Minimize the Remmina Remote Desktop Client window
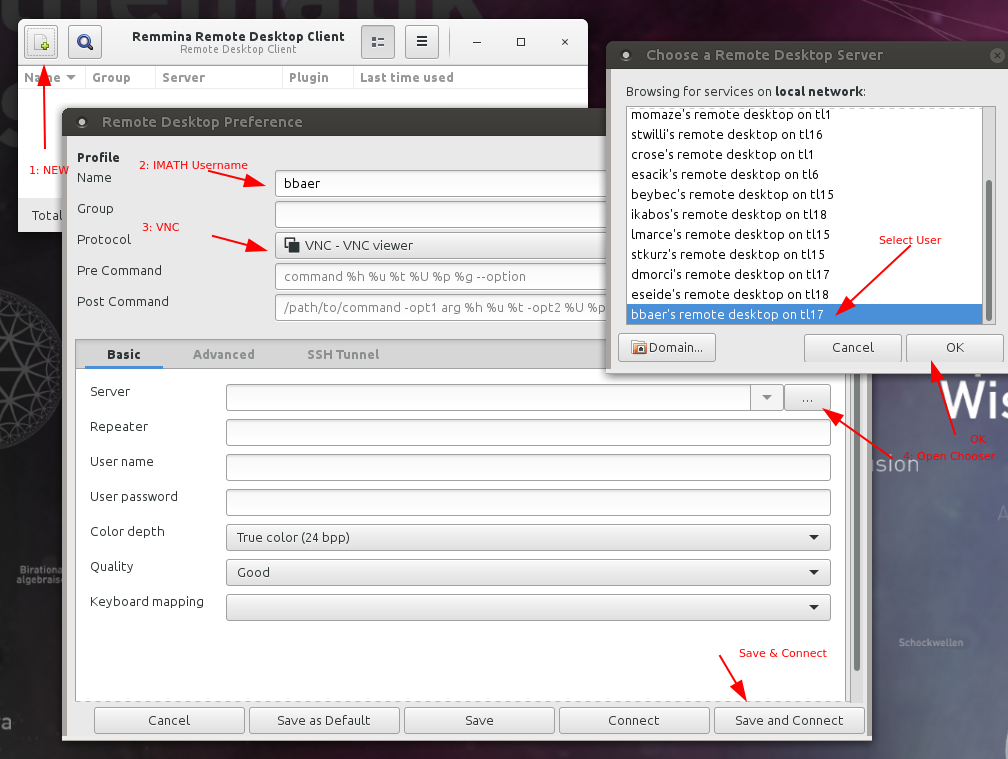Image resolution: width=1008 pixels, height=759 pixels. point(477,42)
